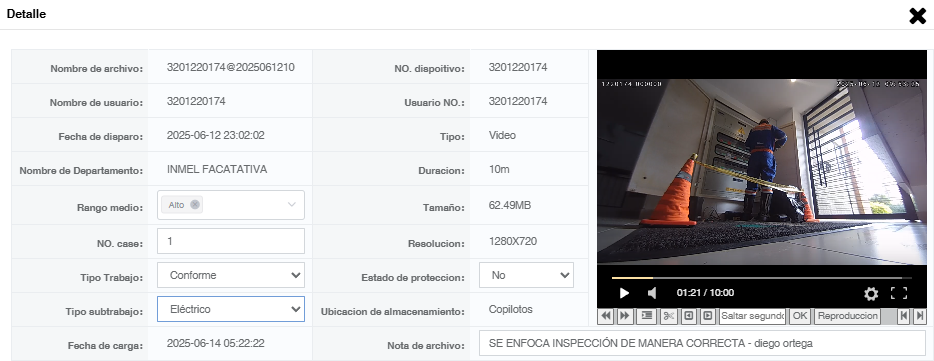934x361 pixels.
Task: Enter fullscreen video mode
Action: point(899,293)
